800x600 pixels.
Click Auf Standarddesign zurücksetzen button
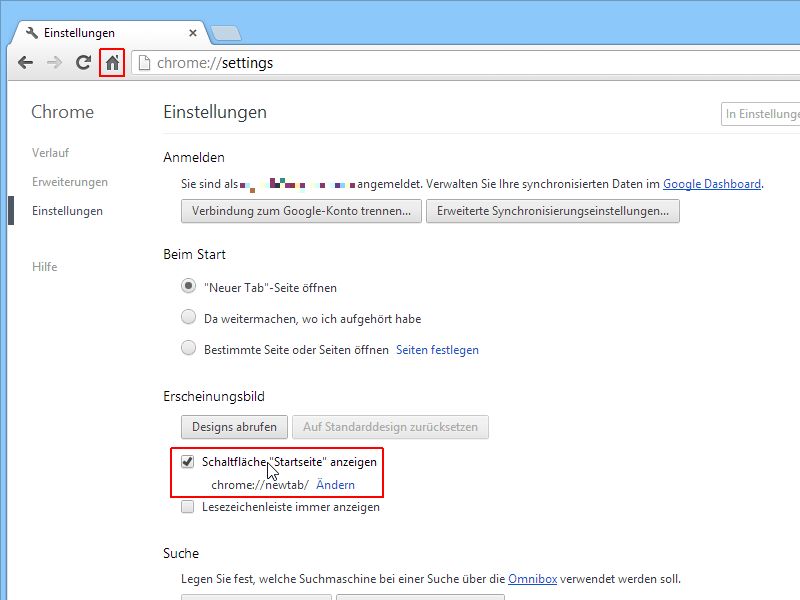click(x=390, y=427)
